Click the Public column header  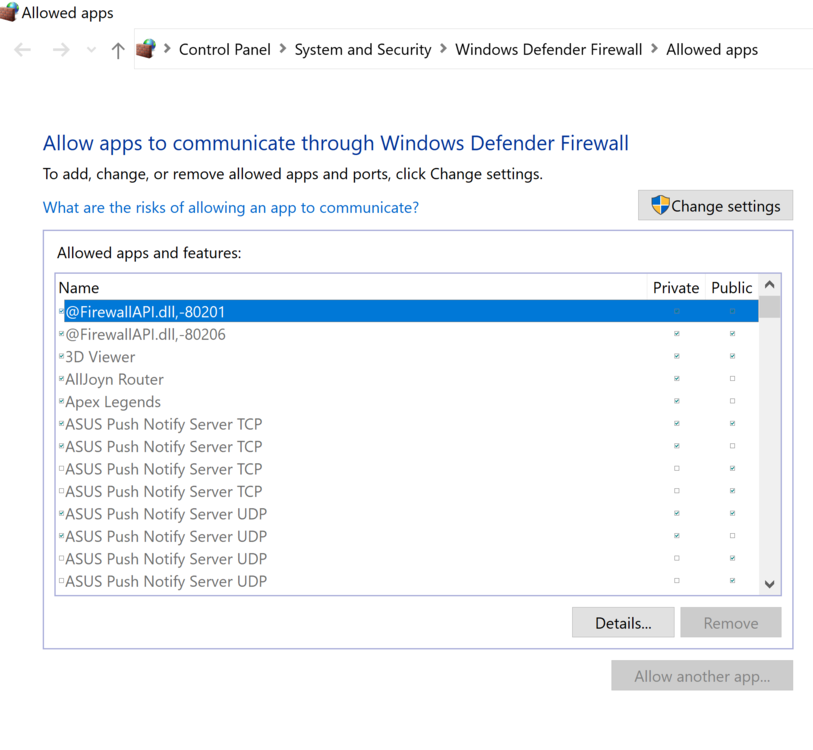[731, 288]
